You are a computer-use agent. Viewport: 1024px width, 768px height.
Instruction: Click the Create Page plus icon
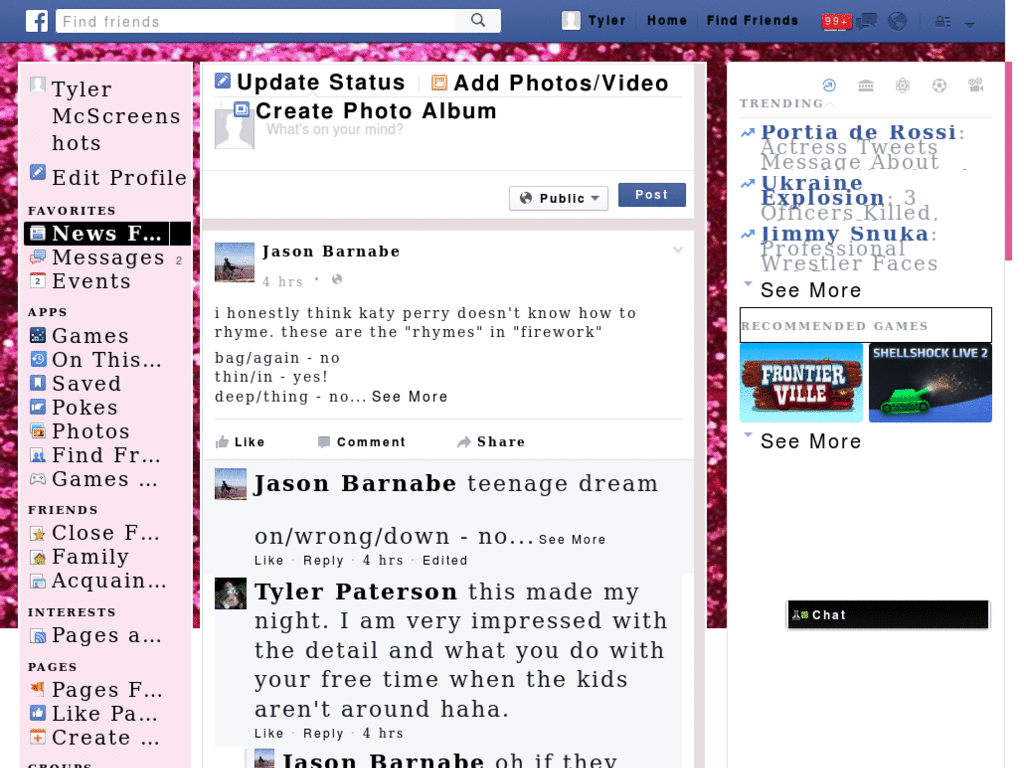pos(38,737)
